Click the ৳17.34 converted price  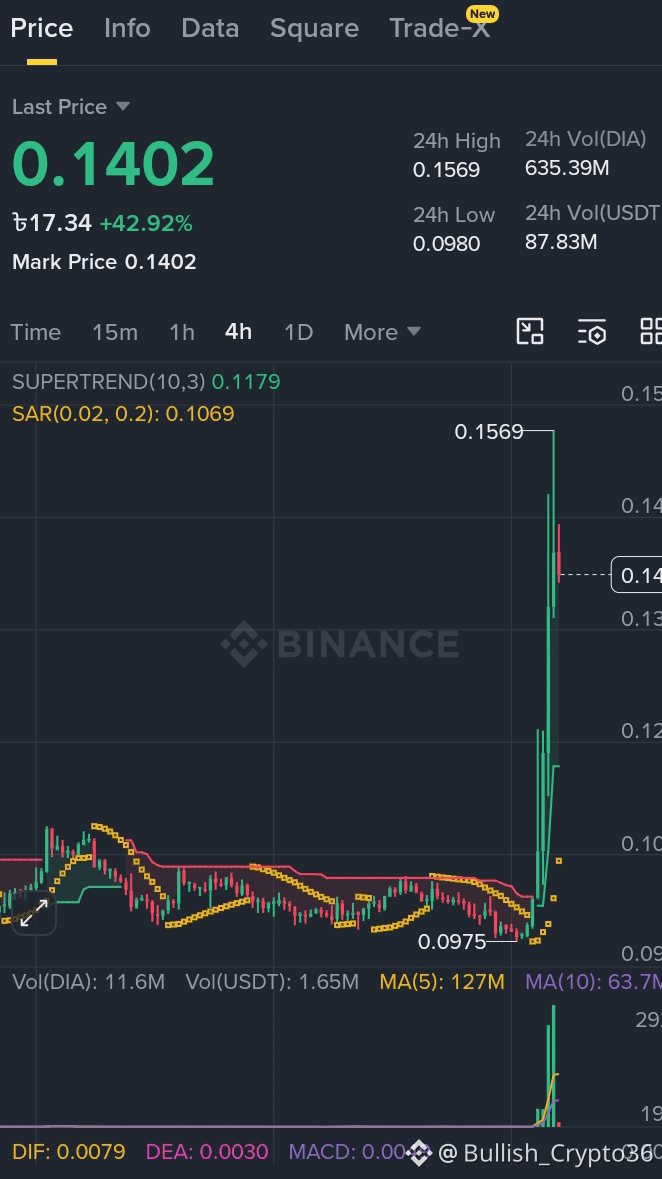(52, 223)
